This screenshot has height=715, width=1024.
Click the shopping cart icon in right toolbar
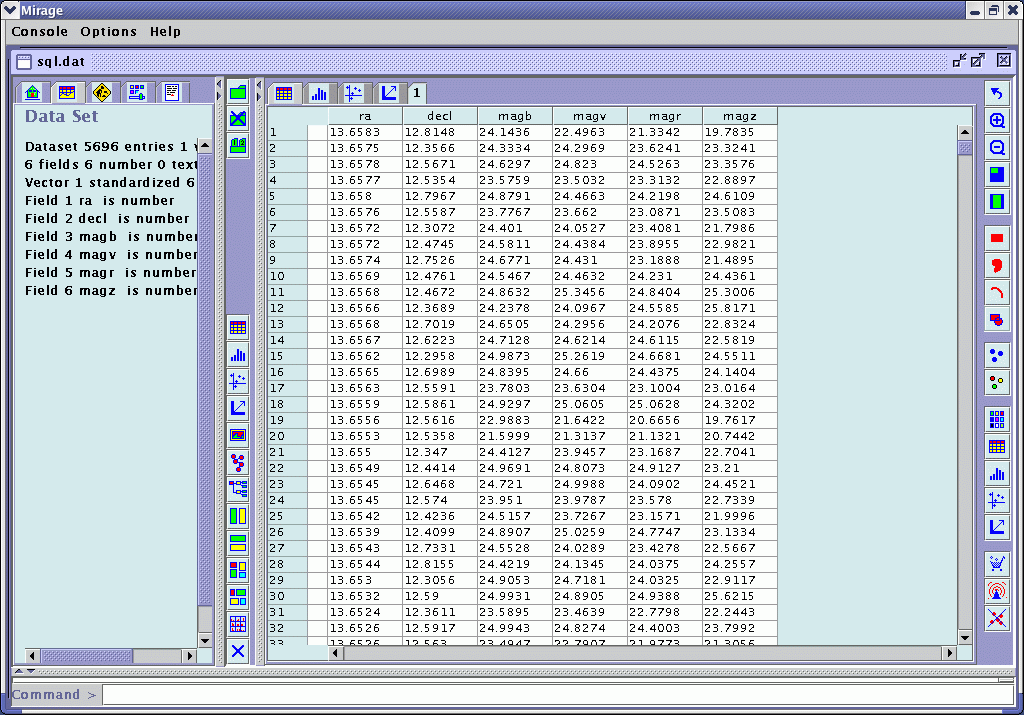point(997,564)
